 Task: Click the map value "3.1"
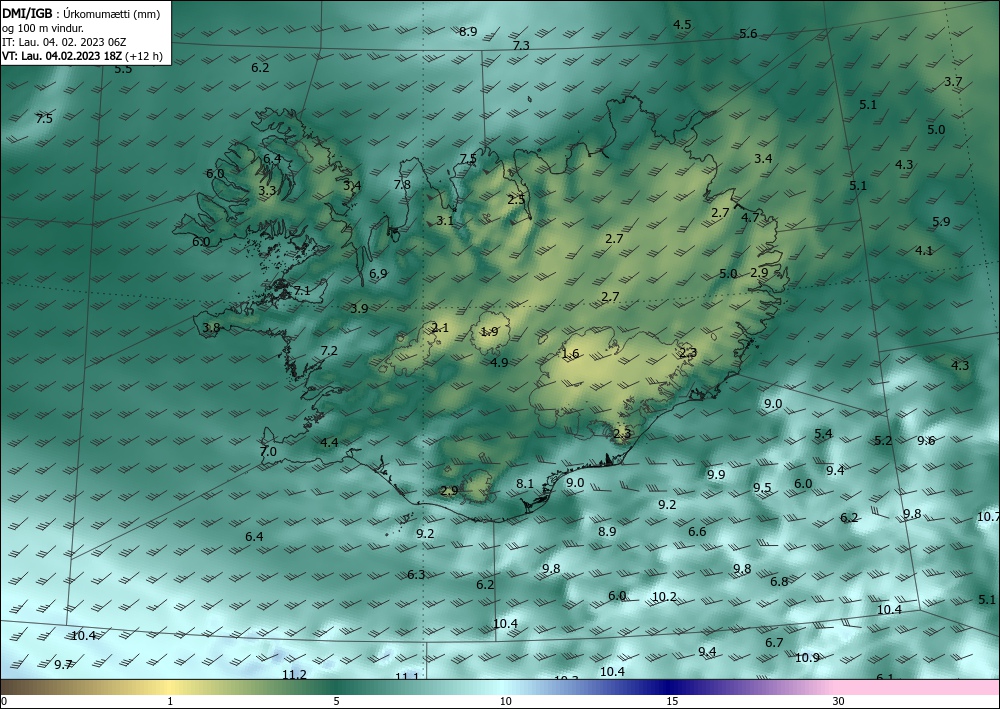pyautogui.click(x=445, y=221)
